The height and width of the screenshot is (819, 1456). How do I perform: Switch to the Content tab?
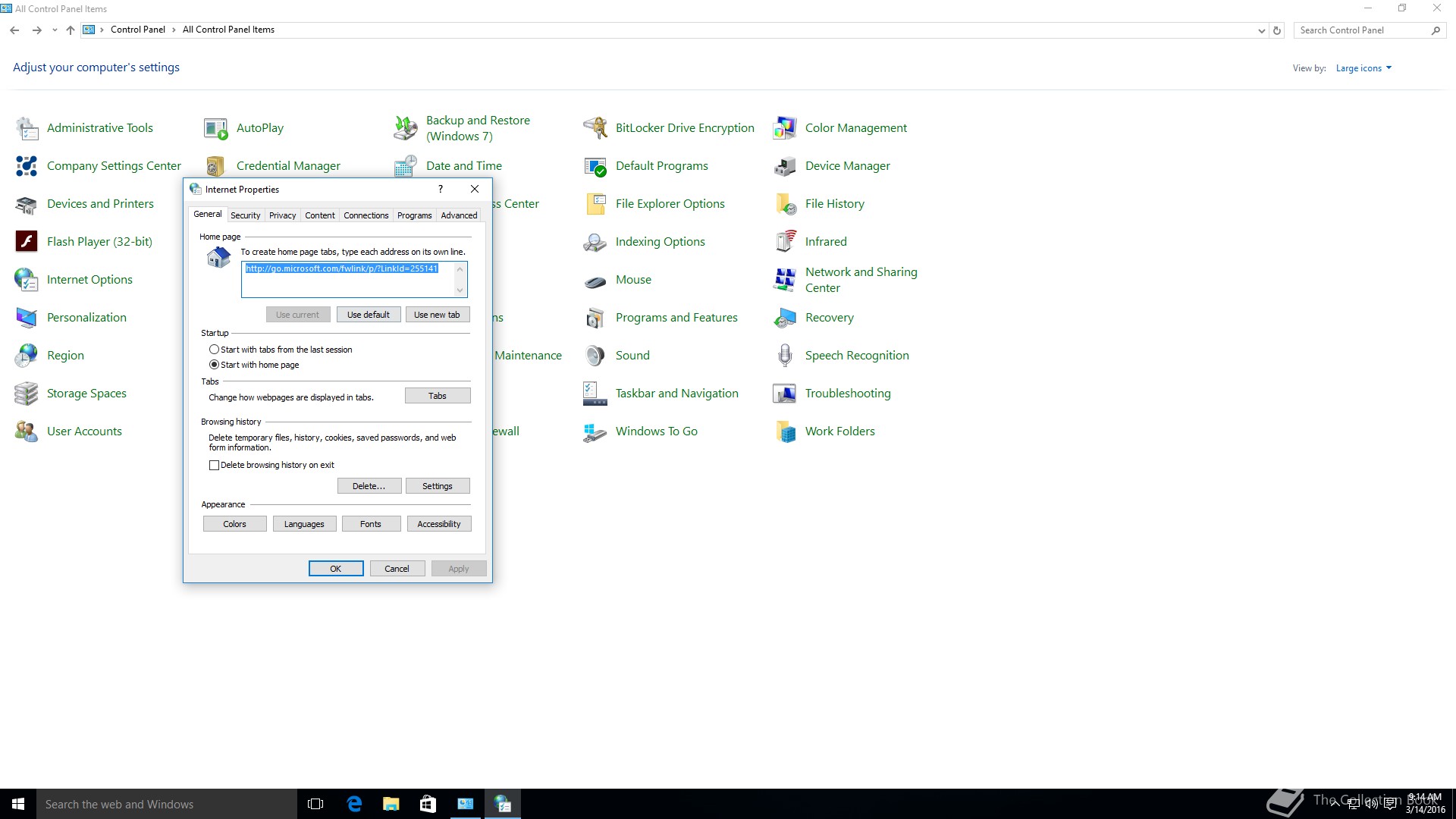tap(320, 215)
